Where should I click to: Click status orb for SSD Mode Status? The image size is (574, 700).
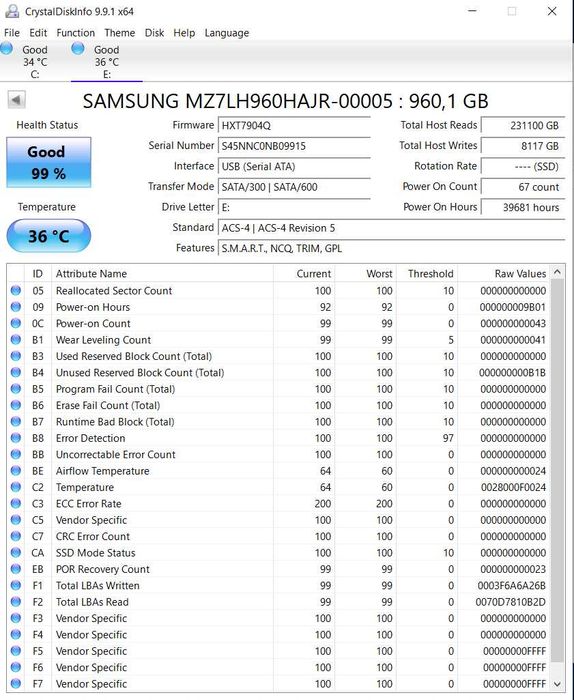click(16, 553)
